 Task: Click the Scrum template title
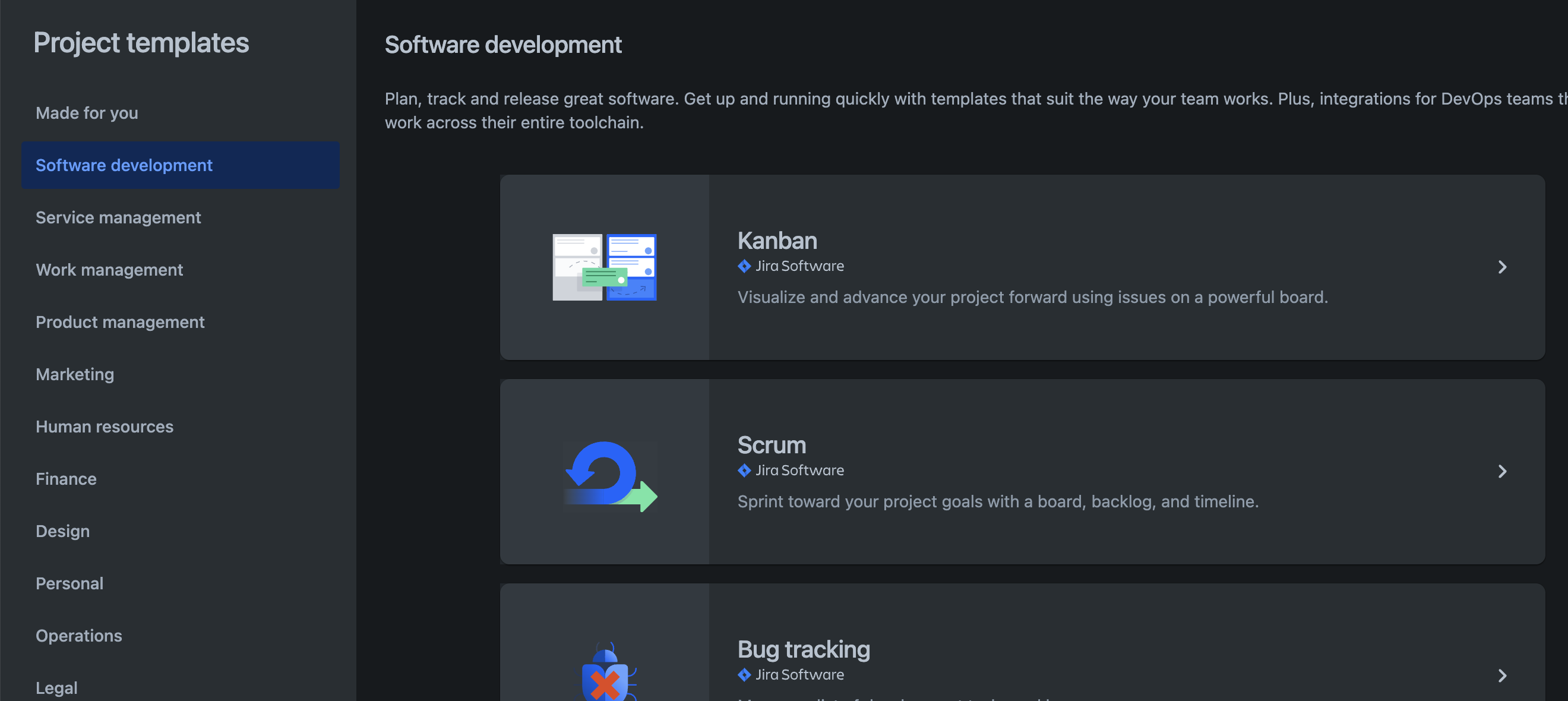[771, 444]
